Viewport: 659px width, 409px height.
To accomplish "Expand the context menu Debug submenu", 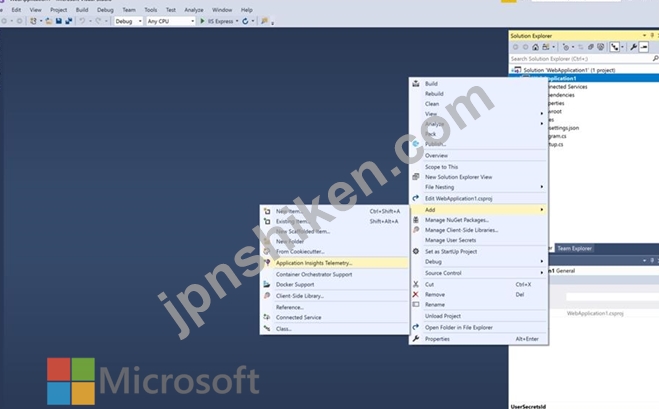I will [478, 261].
